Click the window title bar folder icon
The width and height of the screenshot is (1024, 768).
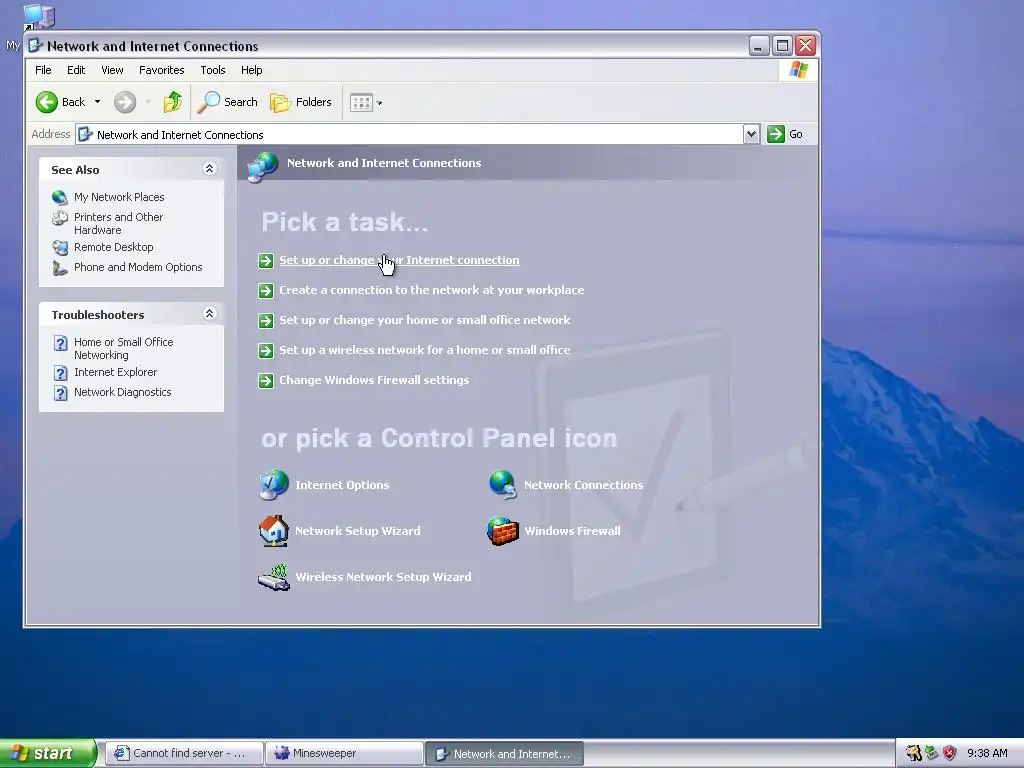click(35, 46)
